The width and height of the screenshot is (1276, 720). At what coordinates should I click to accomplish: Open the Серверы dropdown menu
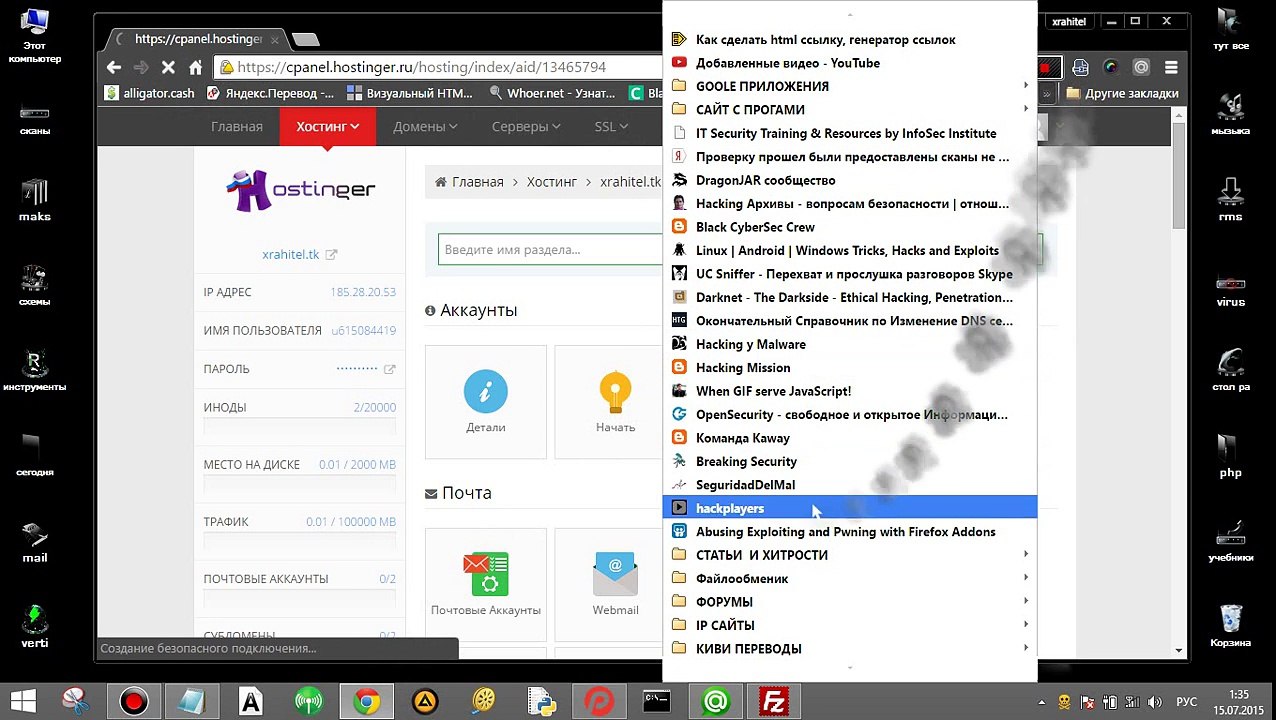pos(526,127)
